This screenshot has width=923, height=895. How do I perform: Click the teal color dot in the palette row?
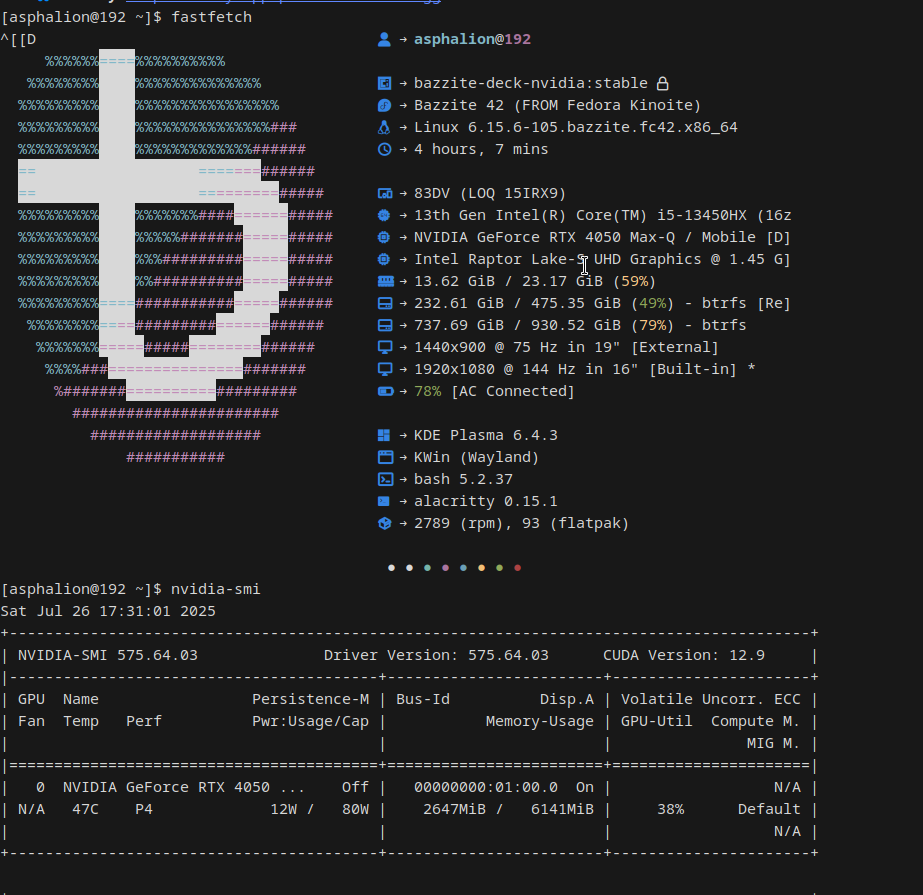[427, 568]
